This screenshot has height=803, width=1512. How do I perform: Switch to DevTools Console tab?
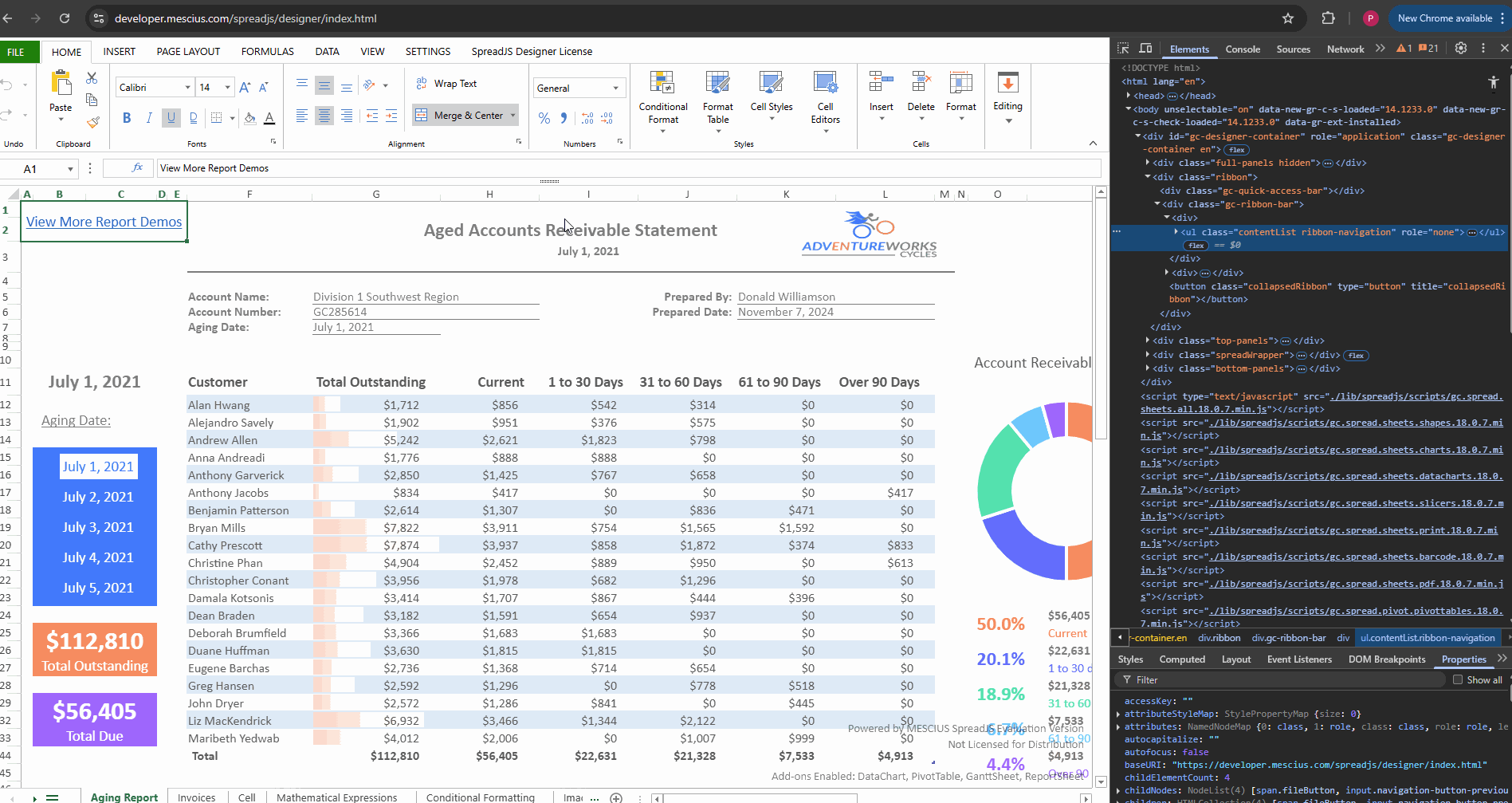click(1243, 49)
